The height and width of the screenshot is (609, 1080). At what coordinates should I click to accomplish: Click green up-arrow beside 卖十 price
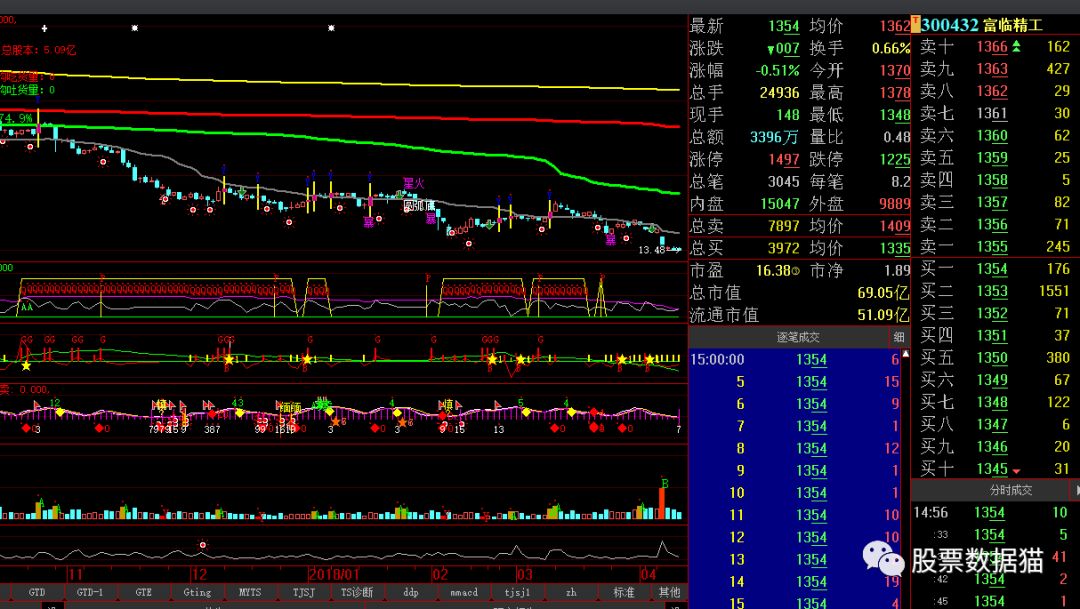pyautogui.click(x=1016, y=47)
